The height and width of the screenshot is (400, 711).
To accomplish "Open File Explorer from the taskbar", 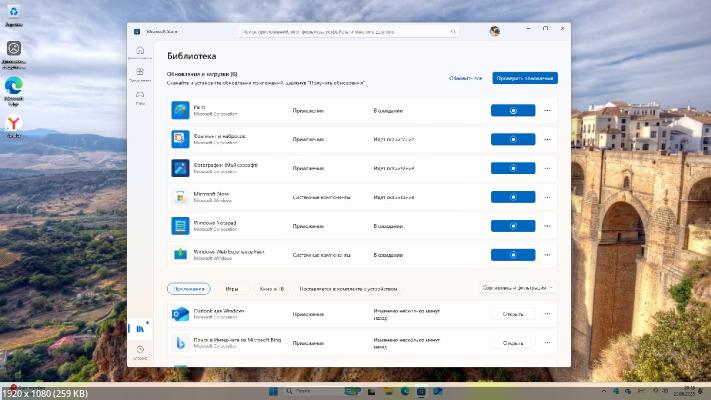I will click(x=389, y=391).
